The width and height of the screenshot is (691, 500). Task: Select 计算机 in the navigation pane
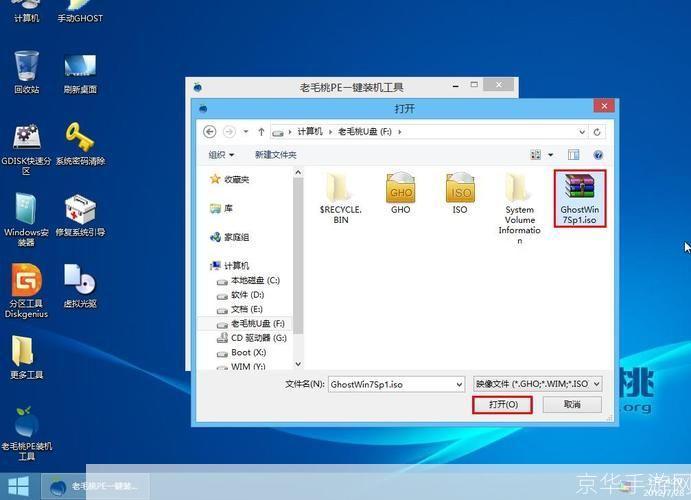point(230,266)
